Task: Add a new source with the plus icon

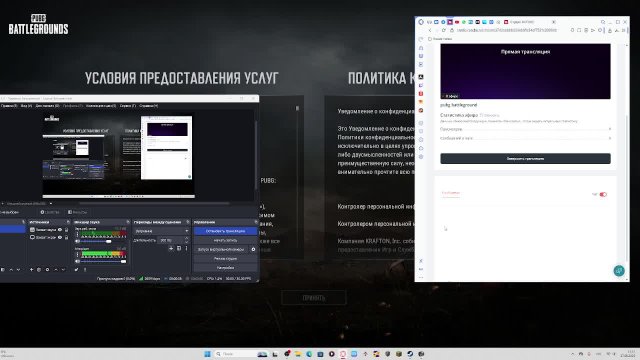Action: point(31,270)
